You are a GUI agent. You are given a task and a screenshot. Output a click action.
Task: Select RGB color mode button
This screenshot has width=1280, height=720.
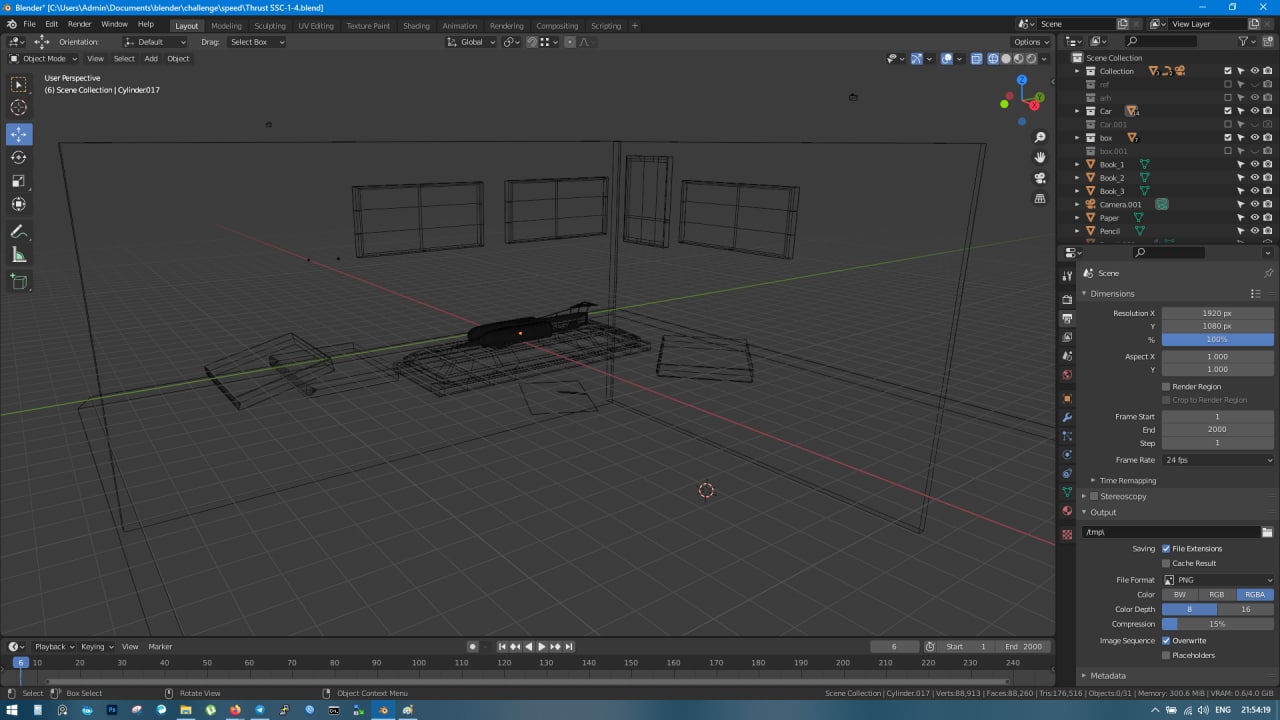[1217, 595]
